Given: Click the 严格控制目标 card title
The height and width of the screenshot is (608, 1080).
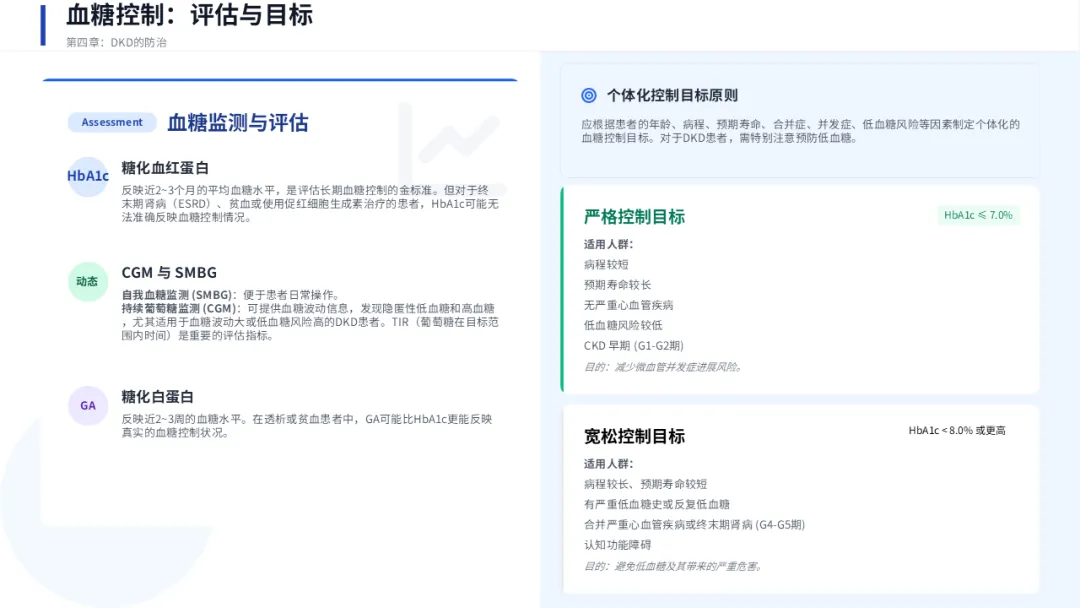Looking at the screenshot, I should tap(634, 217).
